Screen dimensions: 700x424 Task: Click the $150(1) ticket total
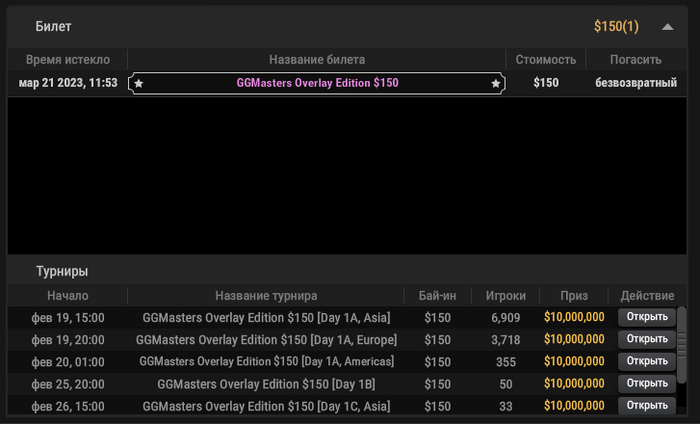616,26
